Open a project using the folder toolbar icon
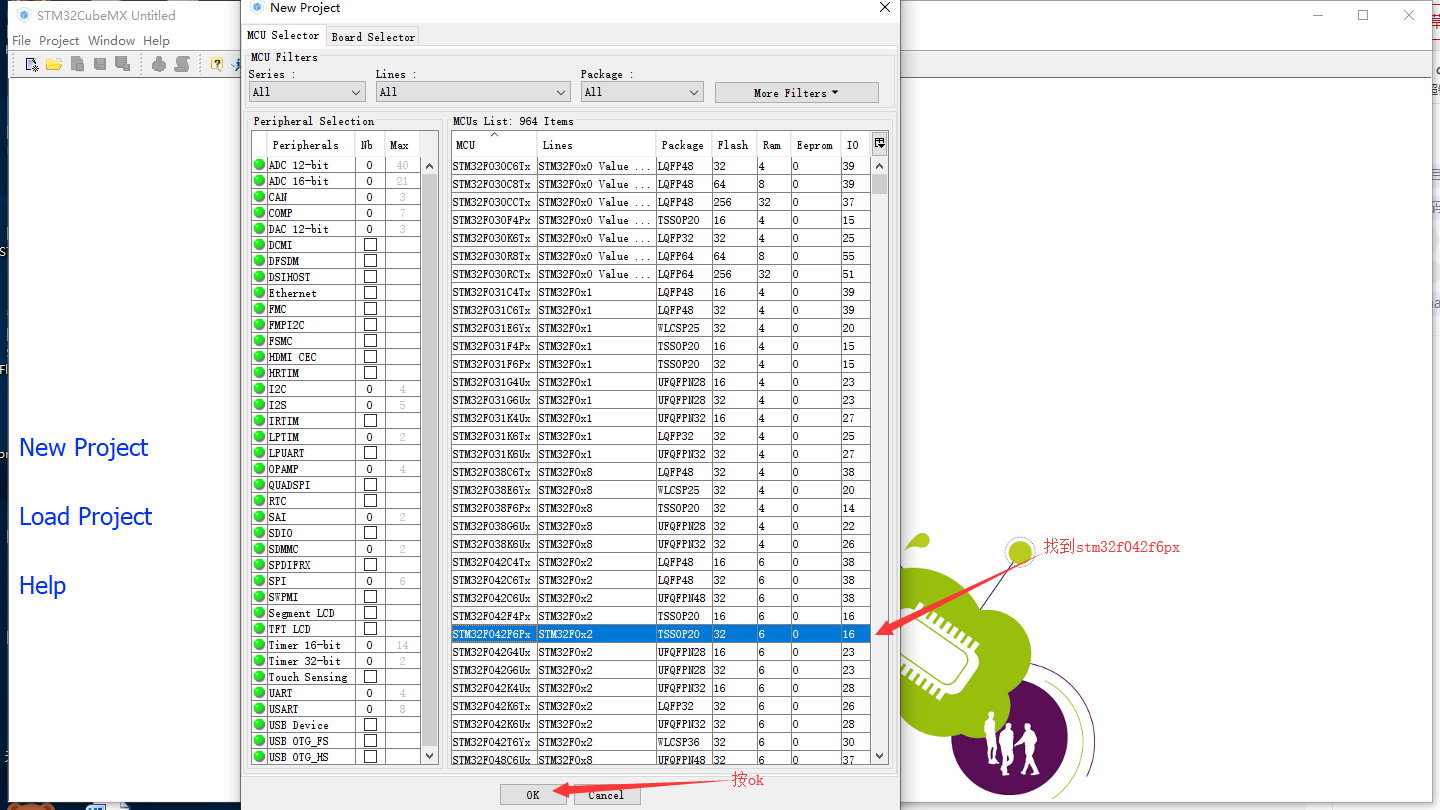The image size is (1440, 810). tap(53, 64)
